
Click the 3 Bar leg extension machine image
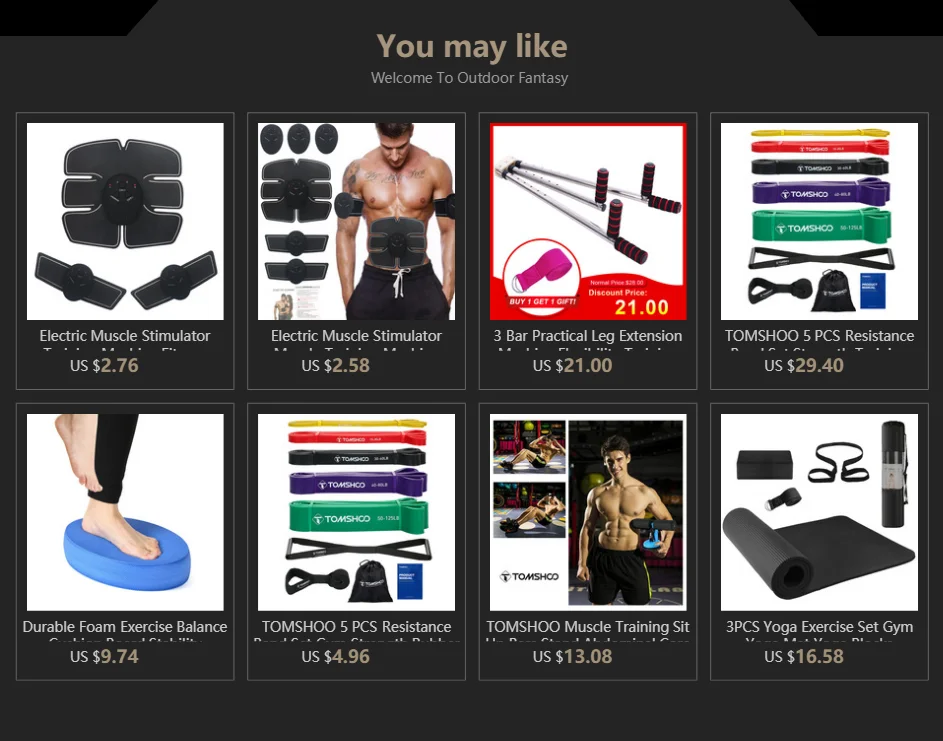588,221
